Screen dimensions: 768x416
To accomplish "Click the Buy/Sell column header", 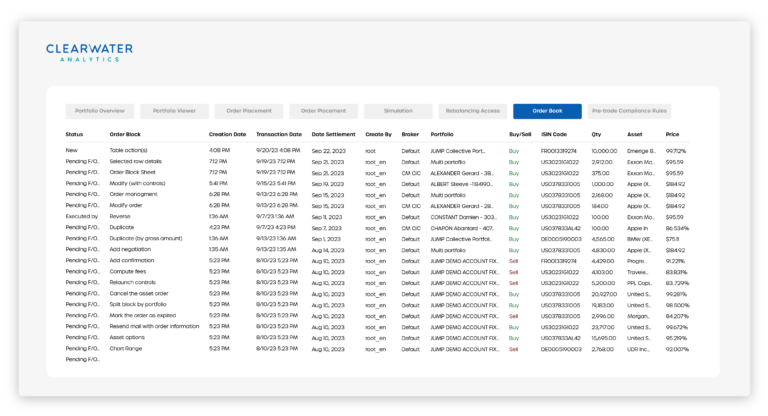I will coord(520,133).
